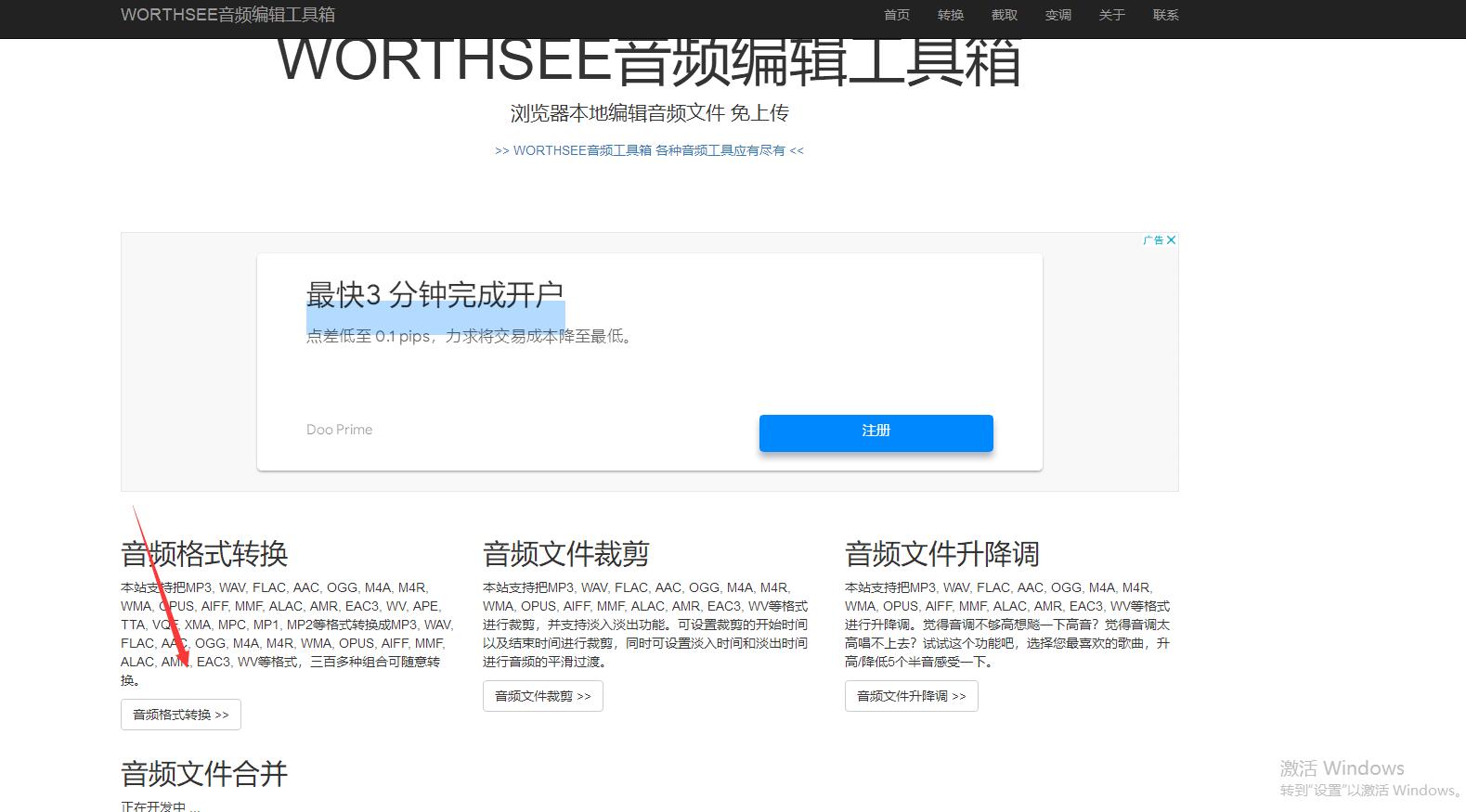Screen dimensions: 1466x812
Task: Click the Doo Prime advertiser name
Action: [340, 430]
